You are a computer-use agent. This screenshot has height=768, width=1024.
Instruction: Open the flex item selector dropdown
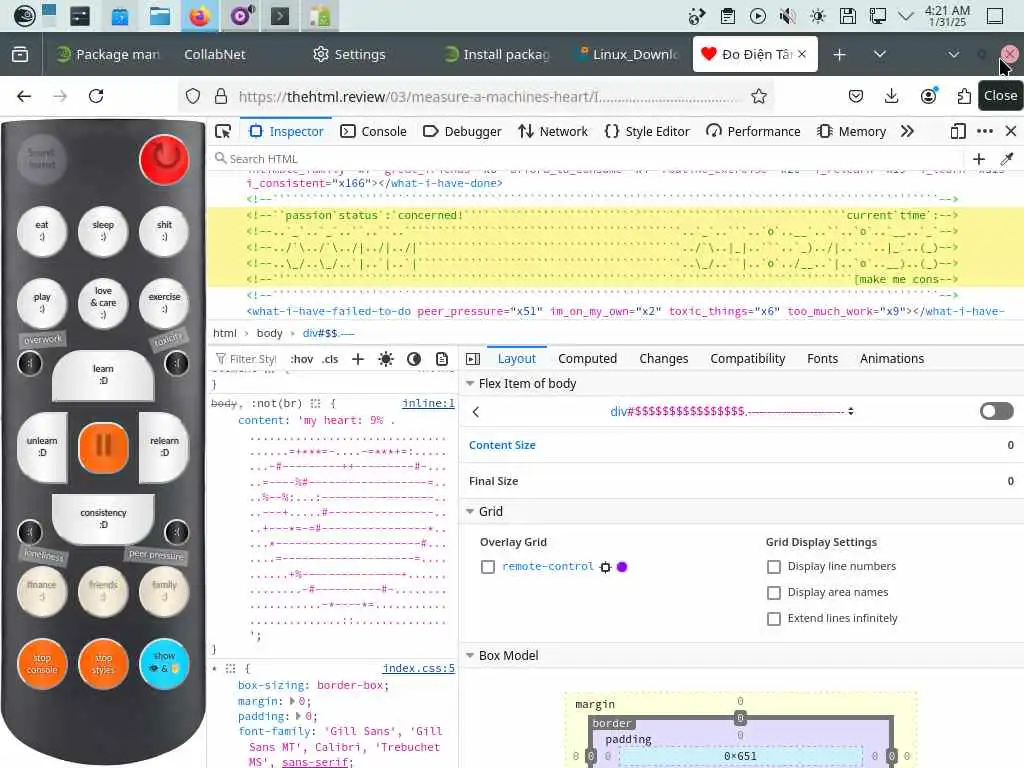[x=731, y=411]
